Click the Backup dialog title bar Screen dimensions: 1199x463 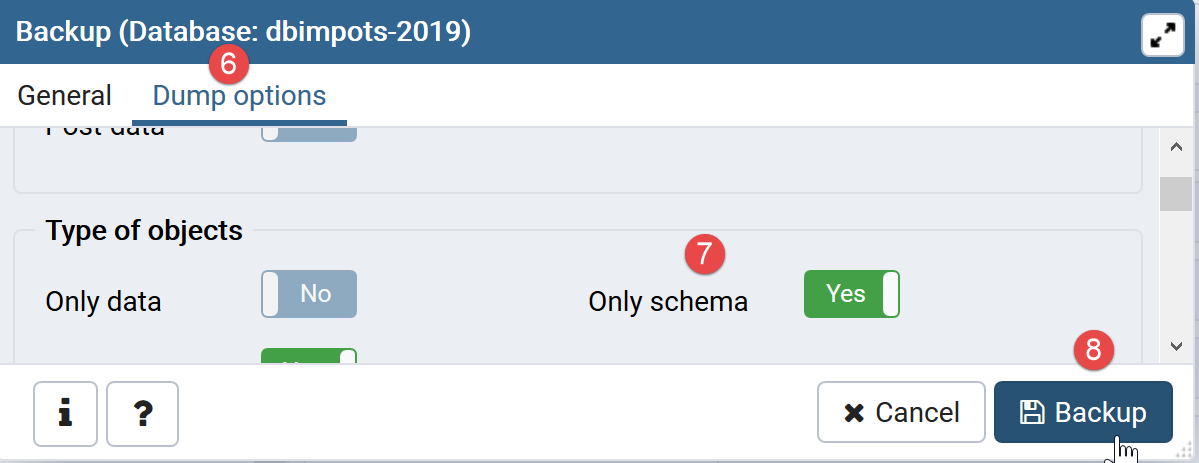(600, 32)
